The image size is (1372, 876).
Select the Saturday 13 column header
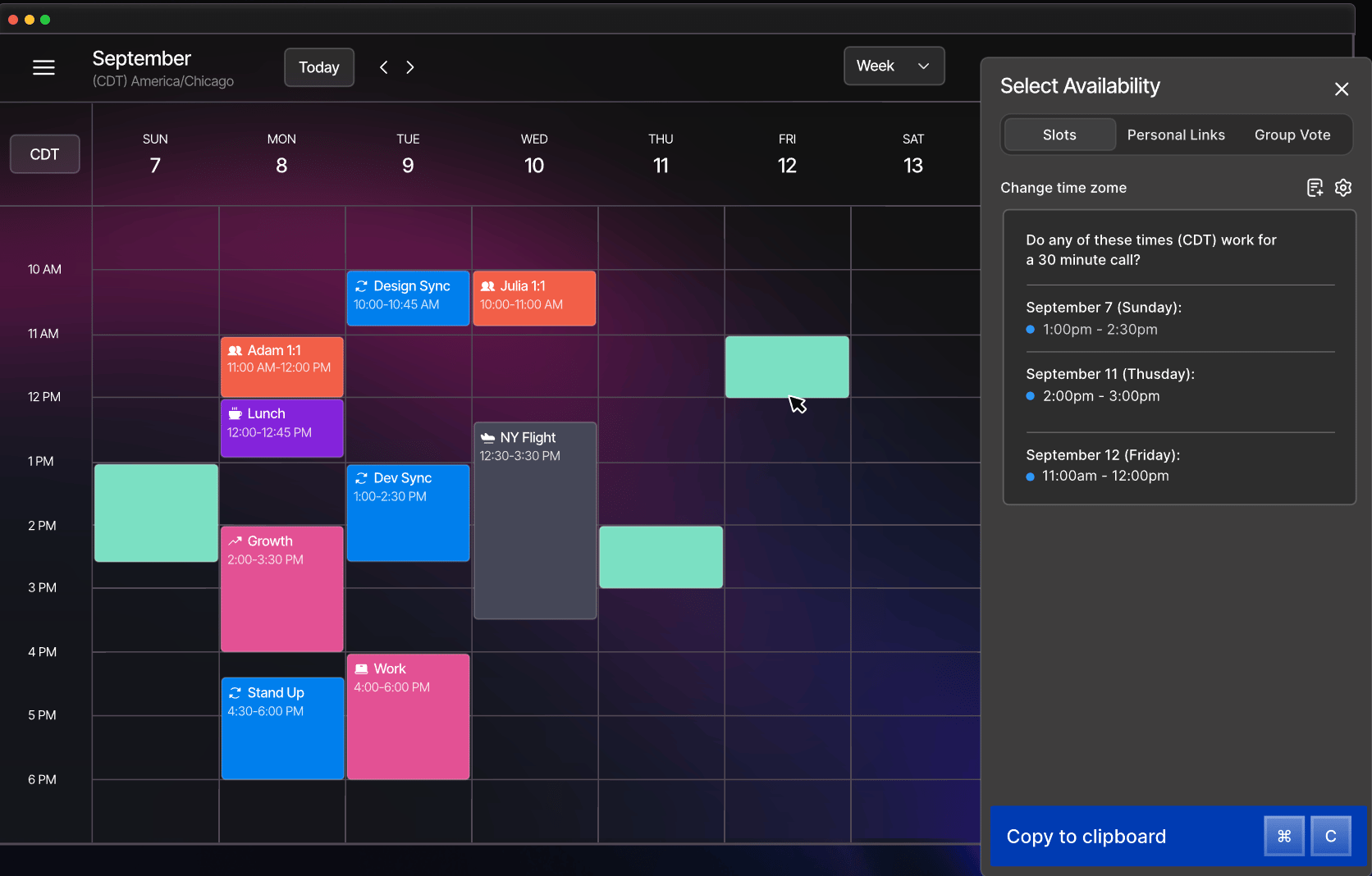coord(913,154)
